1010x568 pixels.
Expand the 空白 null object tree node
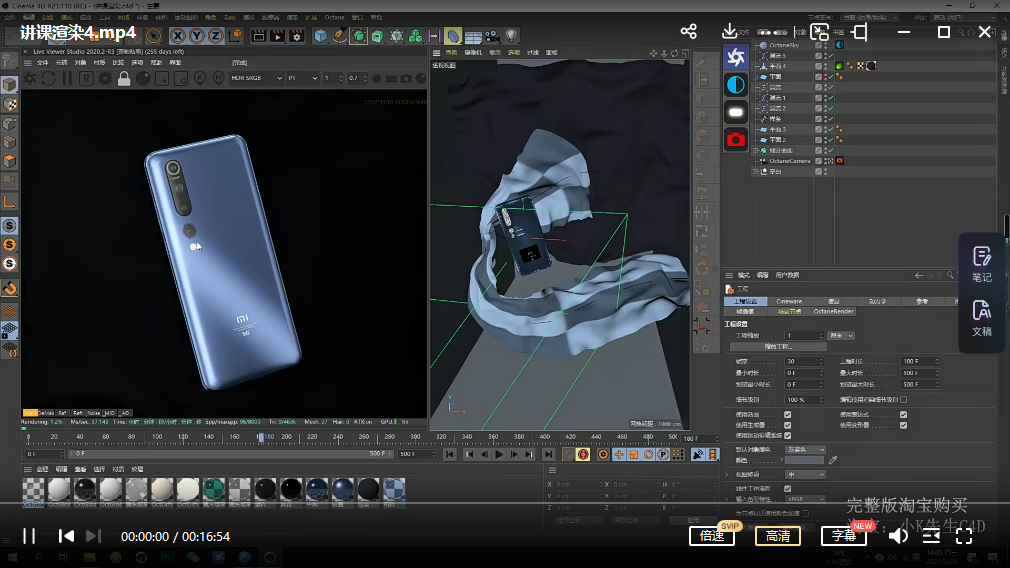coord(756,172)
